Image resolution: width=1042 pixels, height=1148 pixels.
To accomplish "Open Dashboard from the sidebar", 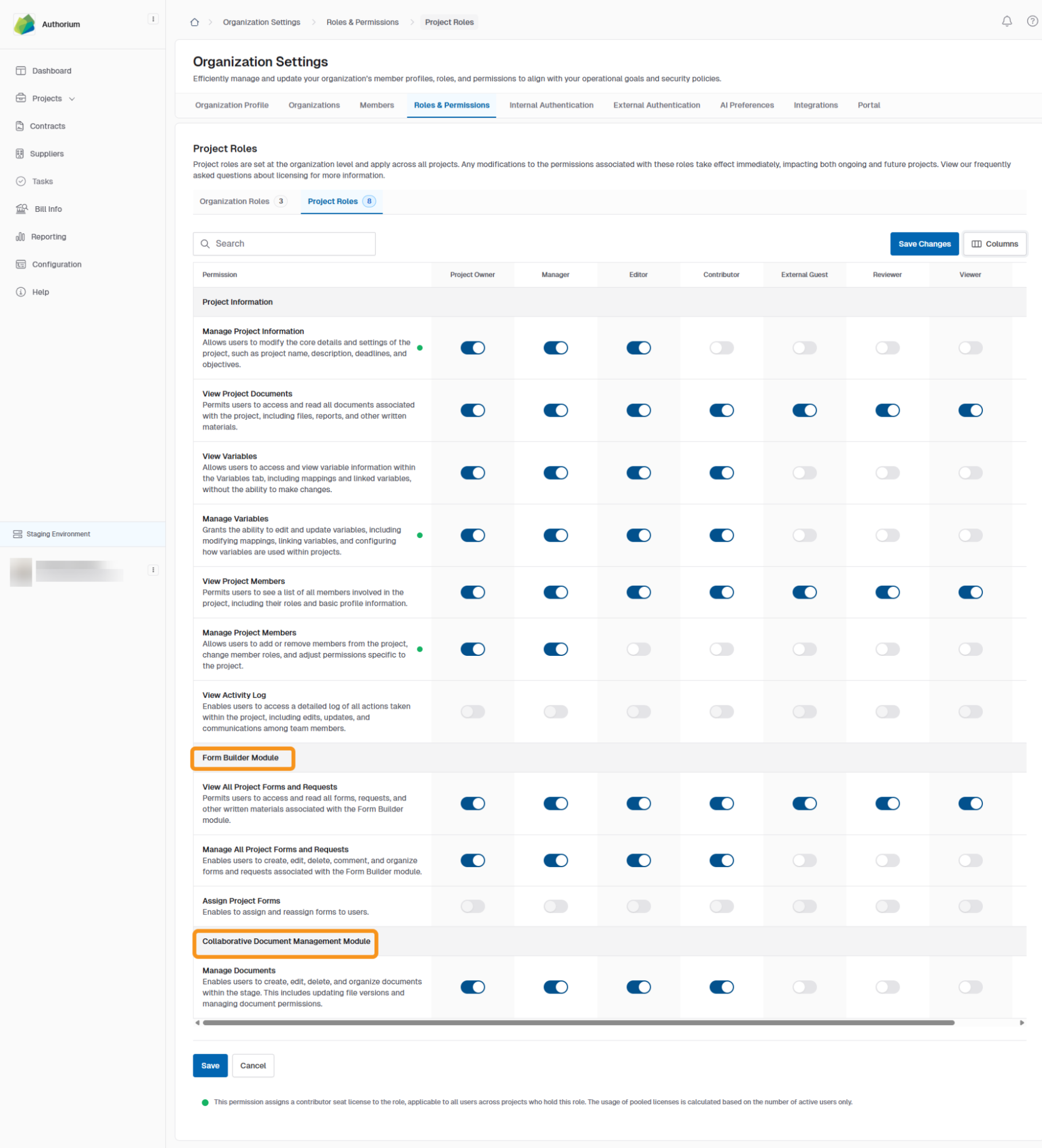I will tap(51, 71).
